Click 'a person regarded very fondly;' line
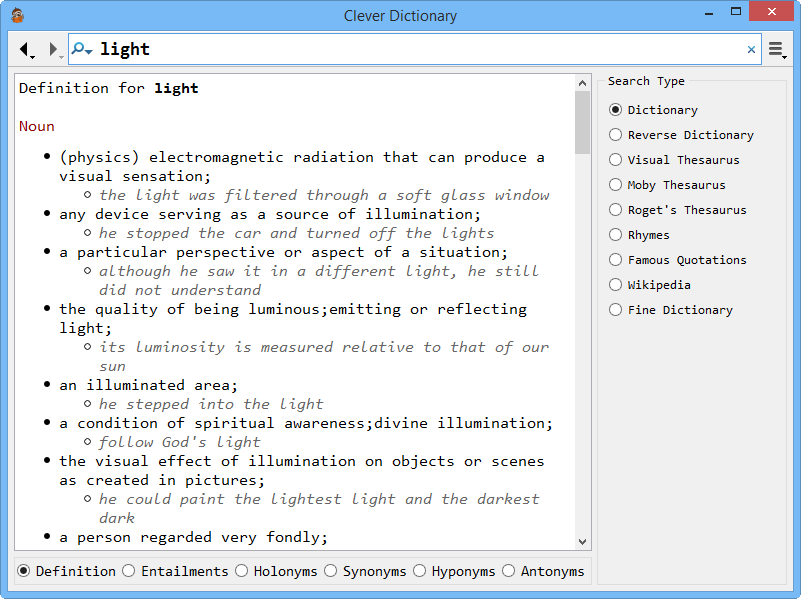 click(x=193, y=537)
